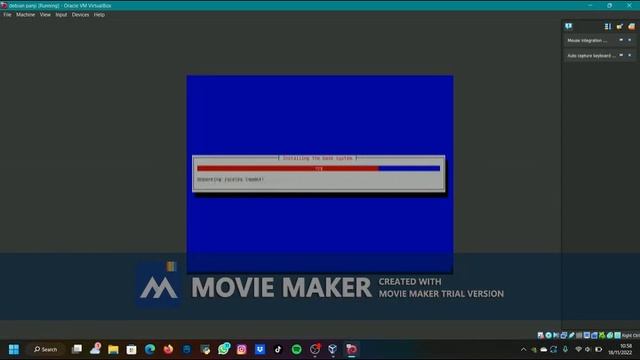The image size is (640, 360).
Task: Dismiss the Mouse integration notification
Action: [630, 40]
